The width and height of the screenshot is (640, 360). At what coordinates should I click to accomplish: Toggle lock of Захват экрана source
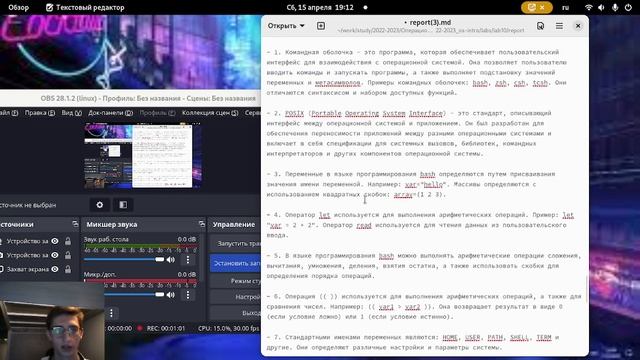point(68,269)
